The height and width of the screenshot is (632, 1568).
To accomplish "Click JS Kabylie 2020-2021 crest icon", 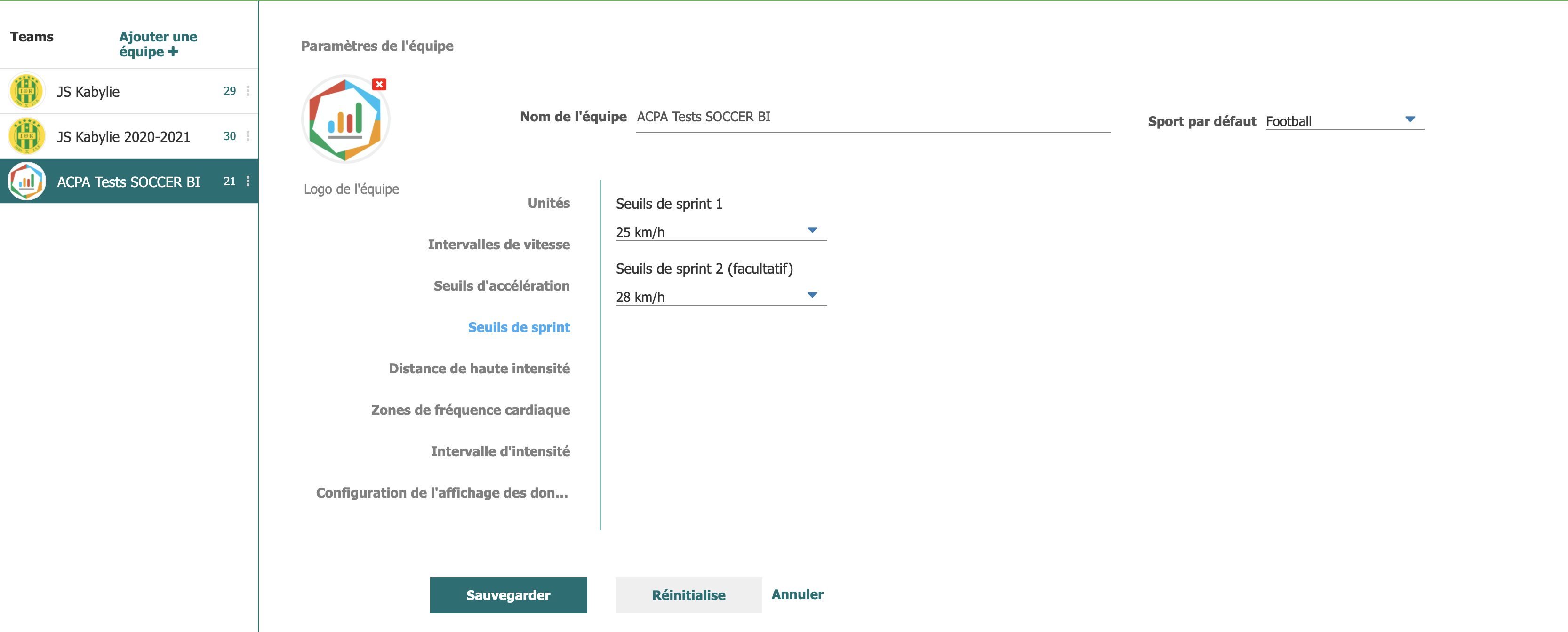I will pyautogui.click(x=26, y=136).
